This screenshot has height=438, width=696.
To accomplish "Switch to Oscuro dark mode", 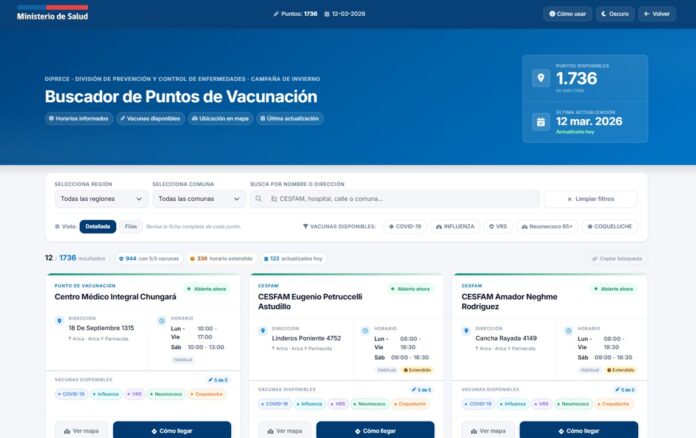I will click(615, 14).
